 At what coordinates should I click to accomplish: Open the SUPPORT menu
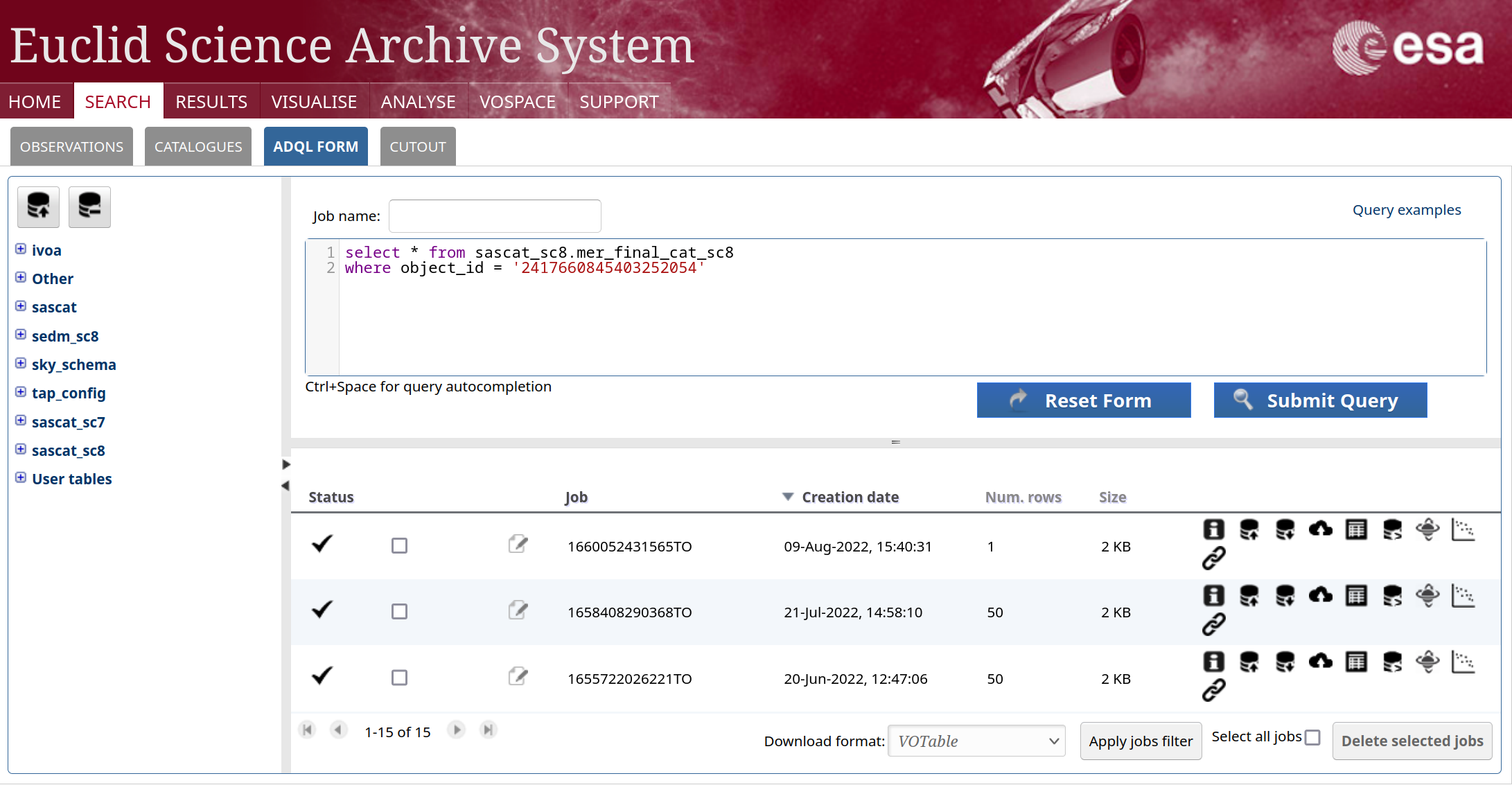pyautogui.click(x=619, y=102)
